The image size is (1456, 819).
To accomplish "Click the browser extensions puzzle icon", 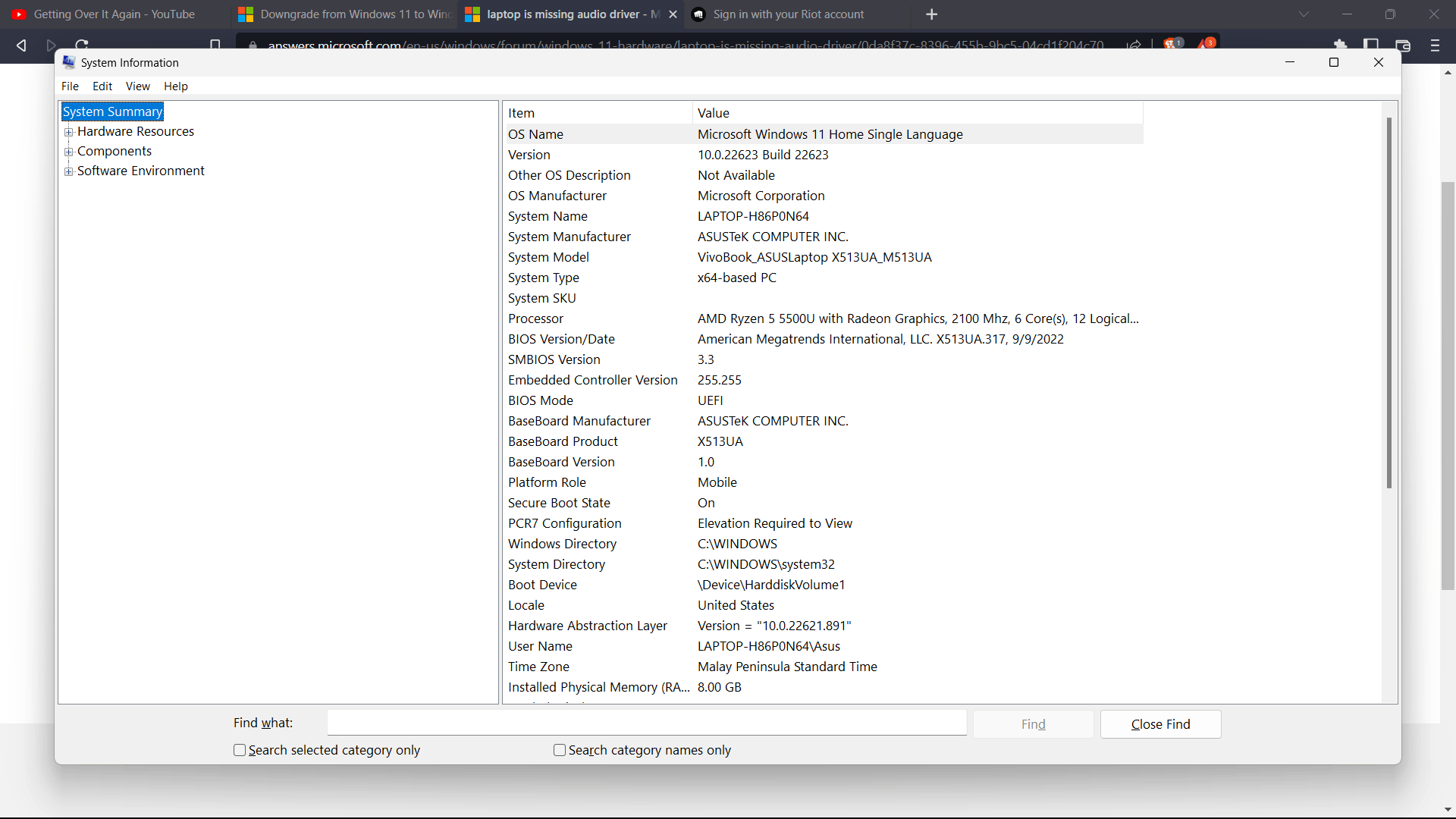I will pos(1340,44).
